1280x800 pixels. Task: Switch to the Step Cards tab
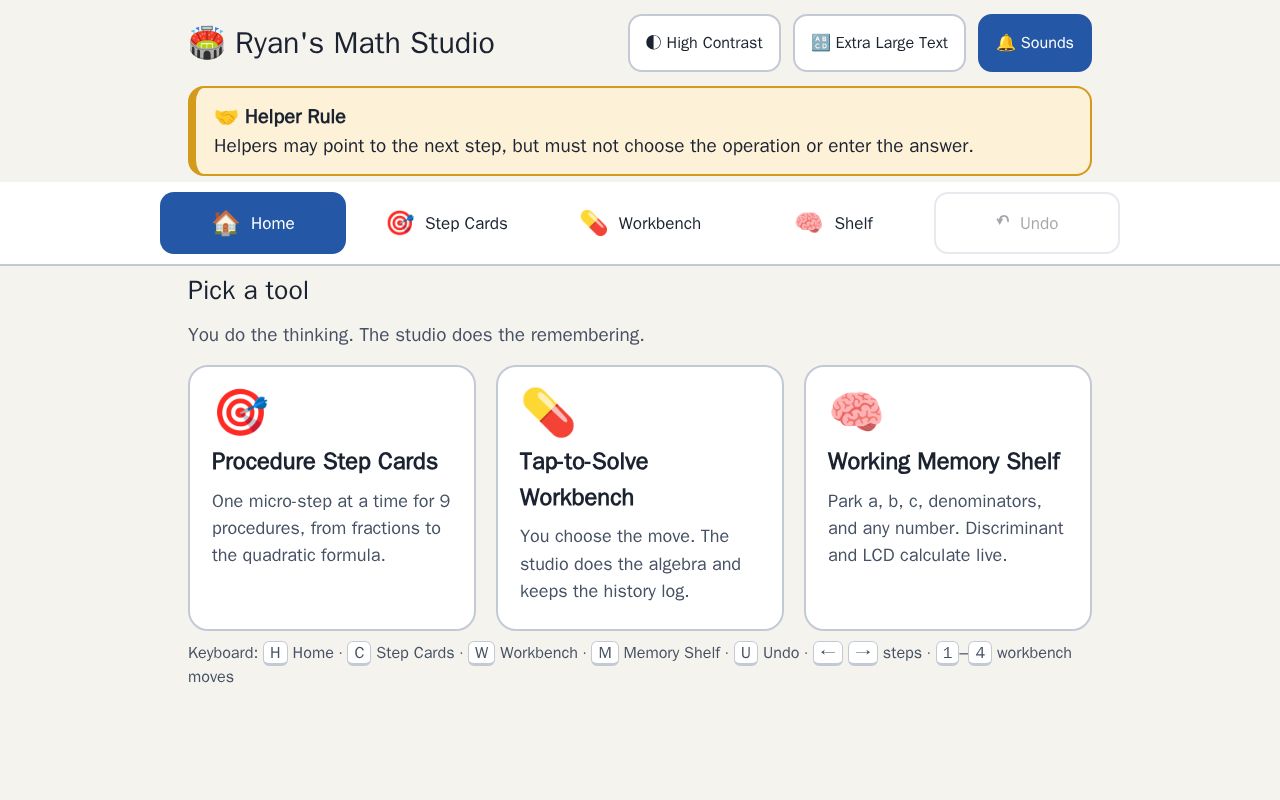(447, 223)
